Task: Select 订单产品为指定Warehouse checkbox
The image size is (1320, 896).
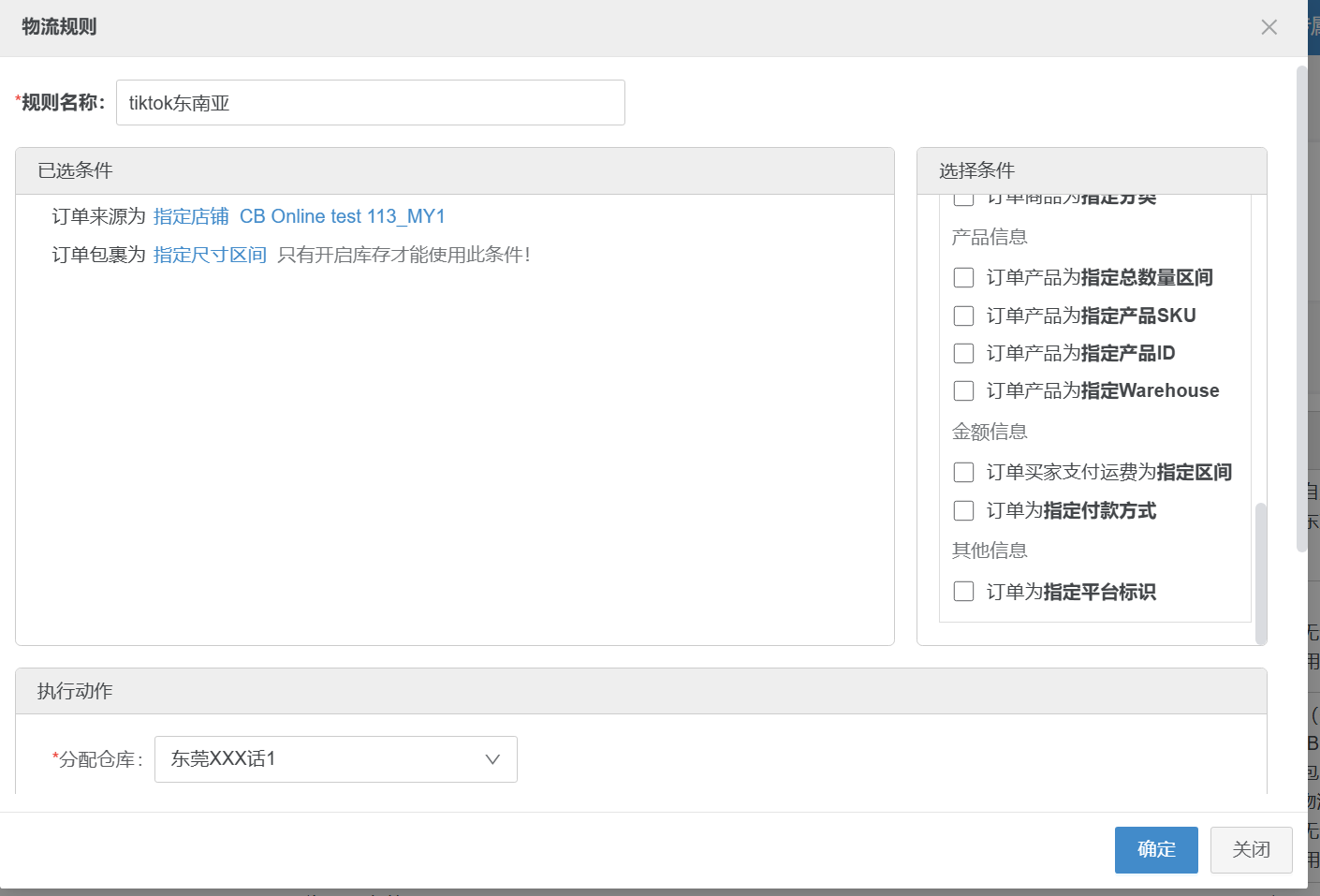Action: pos(963,390)
